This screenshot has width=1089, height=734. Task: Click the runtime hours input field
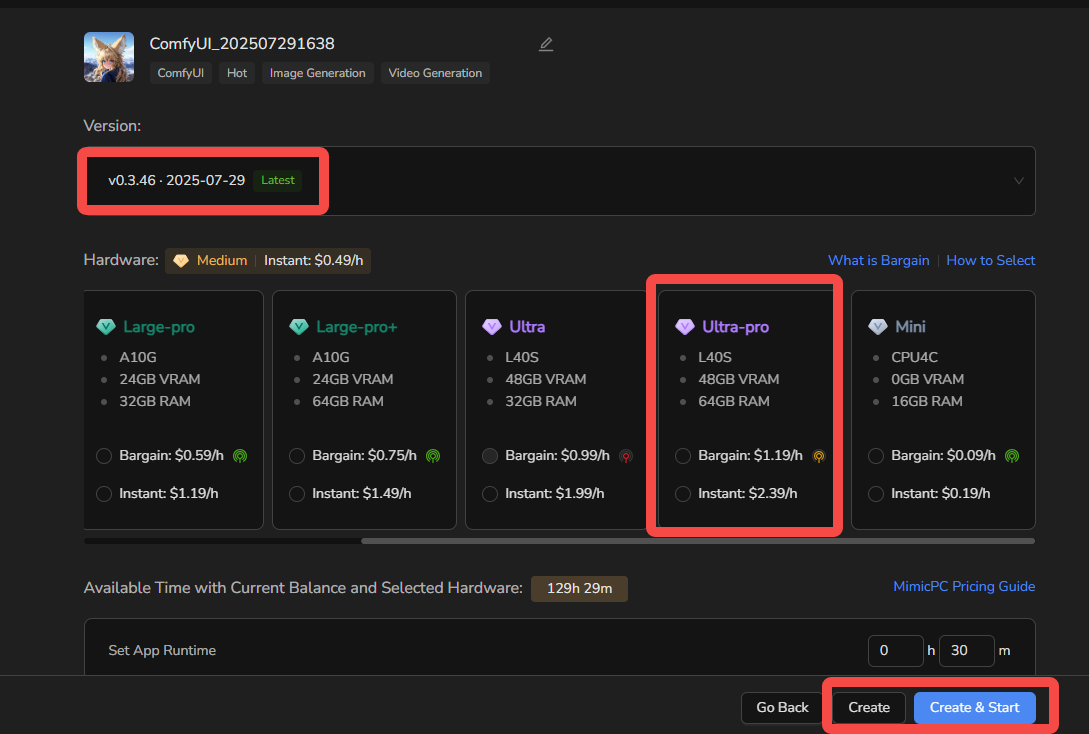[x=896, y=651]
